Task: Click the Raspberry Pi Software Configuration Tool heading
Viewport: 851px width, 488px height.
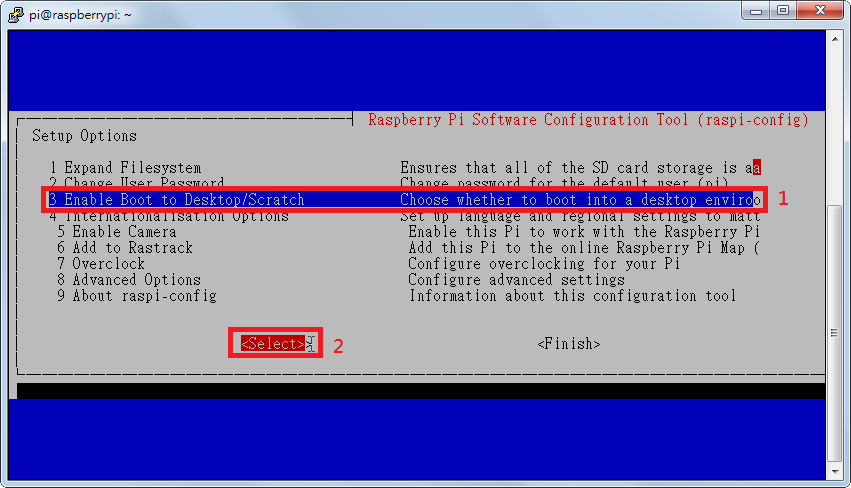Action: 588,120
